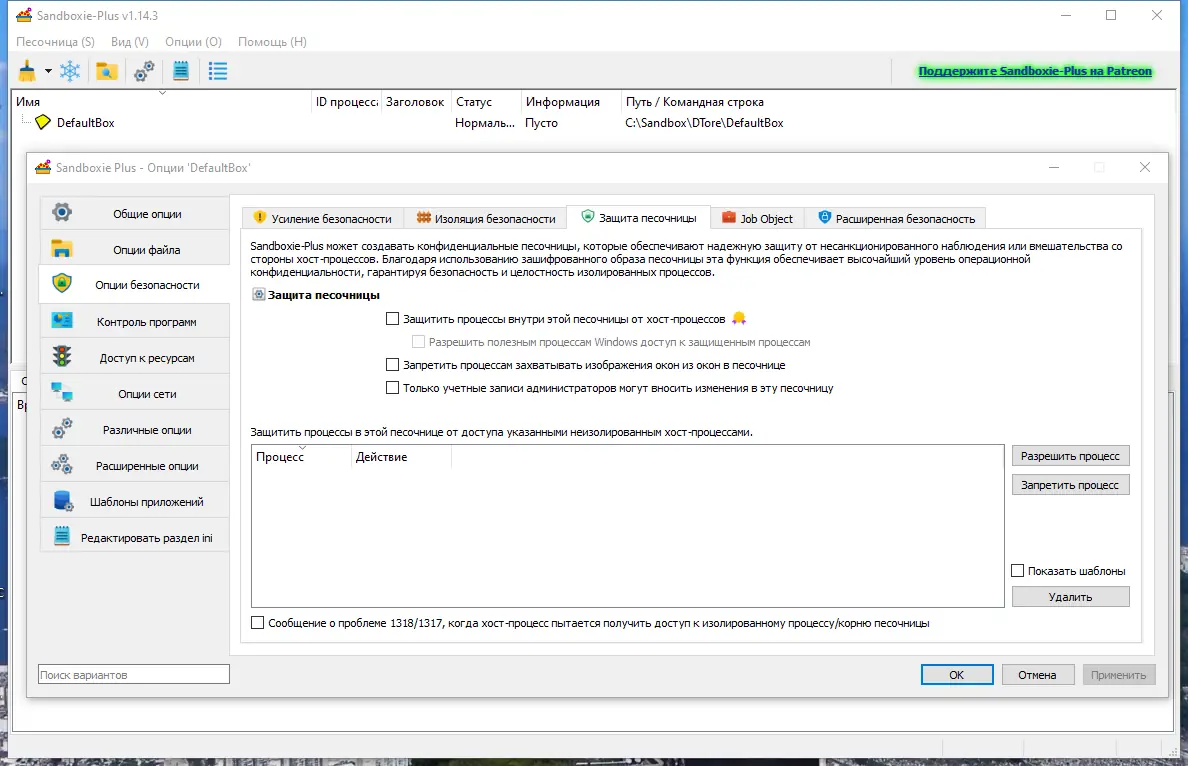1188x766 pixels.
Task: Click the icon of Контроль программ
Action: click(x=61, y=320)
